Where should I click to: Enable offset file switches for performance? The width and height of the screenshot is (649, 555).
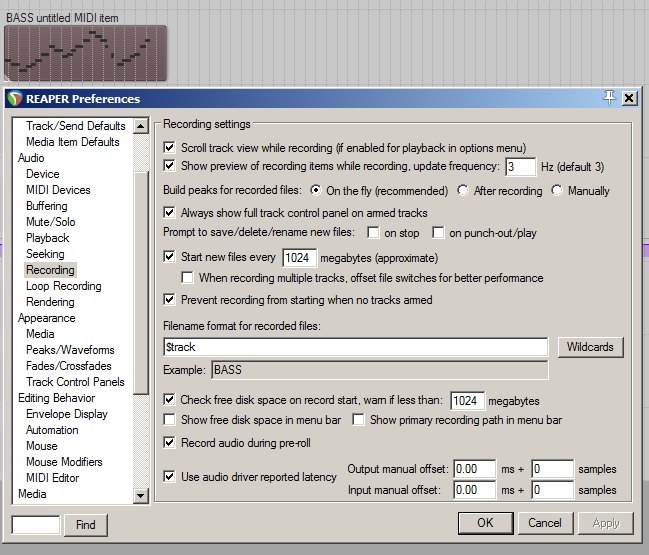187,277
